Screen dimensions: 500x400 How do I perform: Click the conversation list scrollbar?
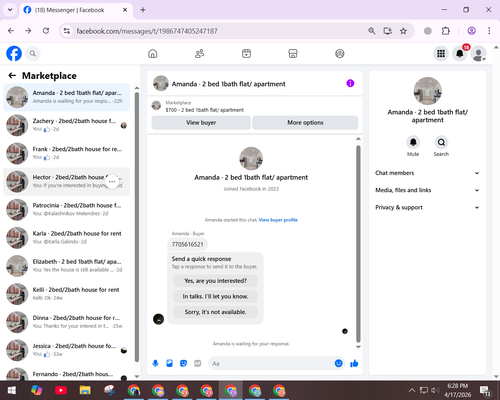(x=137, y=227)
